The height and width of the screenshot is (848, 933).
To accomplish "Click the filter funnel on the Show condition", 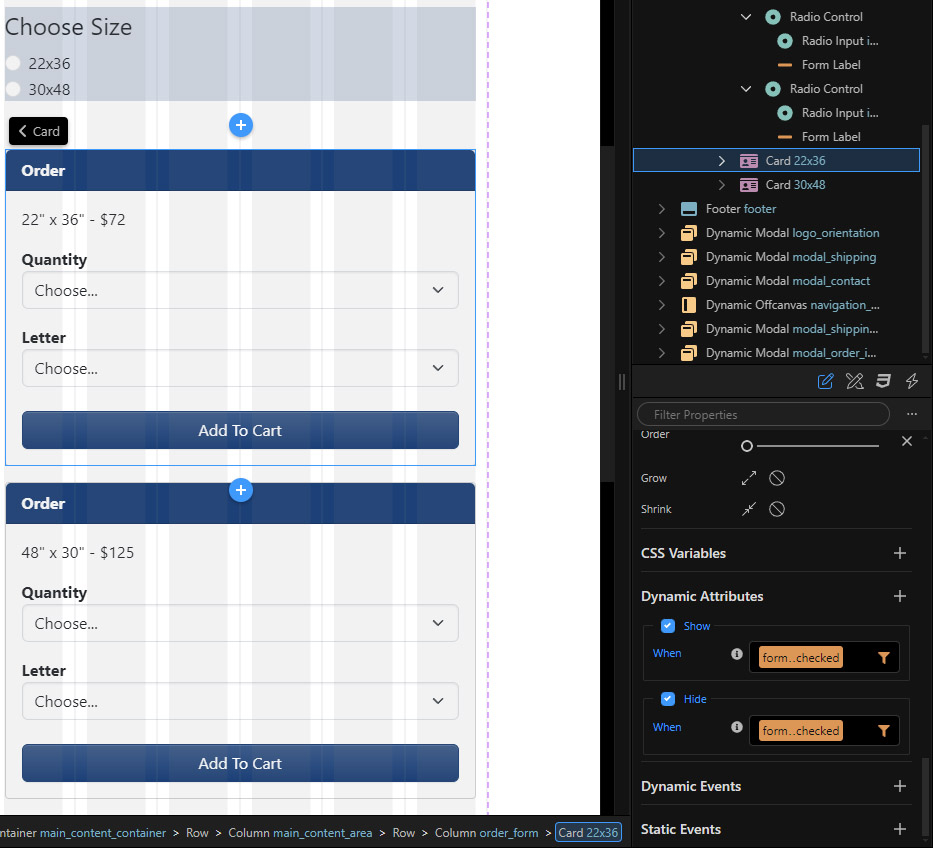I will (x=881, y=657).
